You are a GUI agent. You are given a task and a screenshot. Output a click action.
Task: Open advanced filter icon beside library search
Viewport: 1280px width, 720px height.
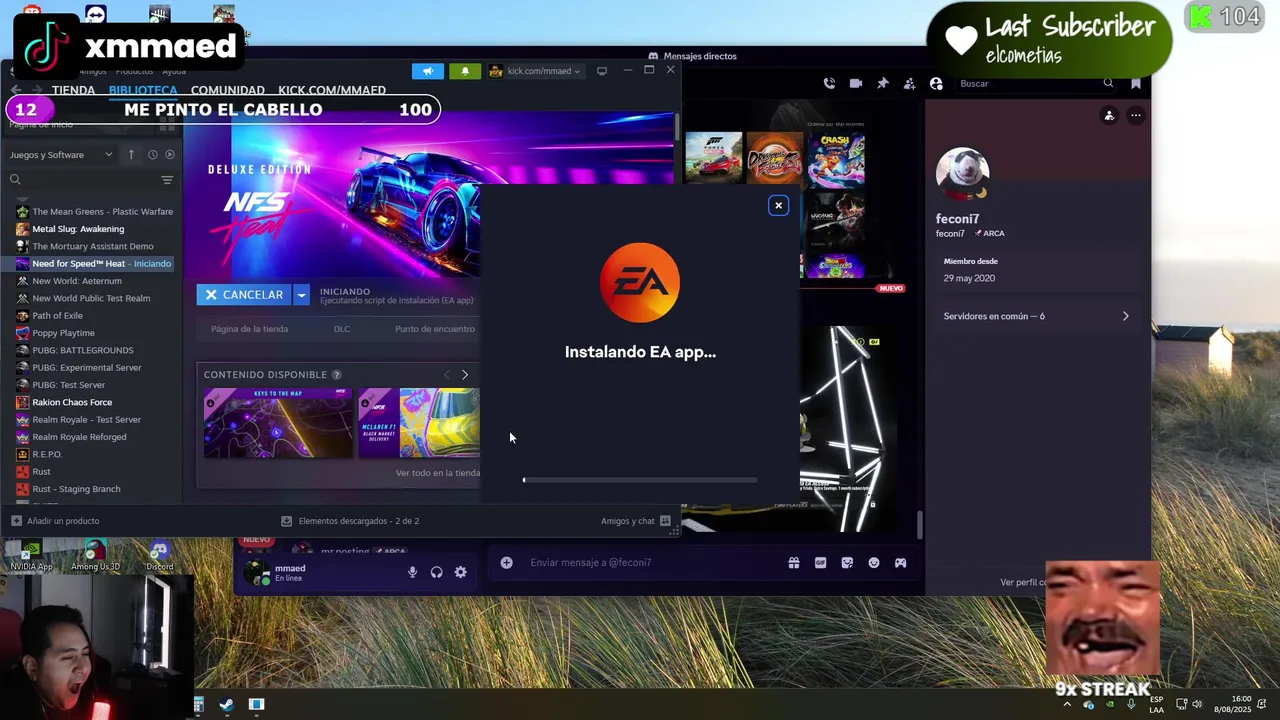click(167, 180)
